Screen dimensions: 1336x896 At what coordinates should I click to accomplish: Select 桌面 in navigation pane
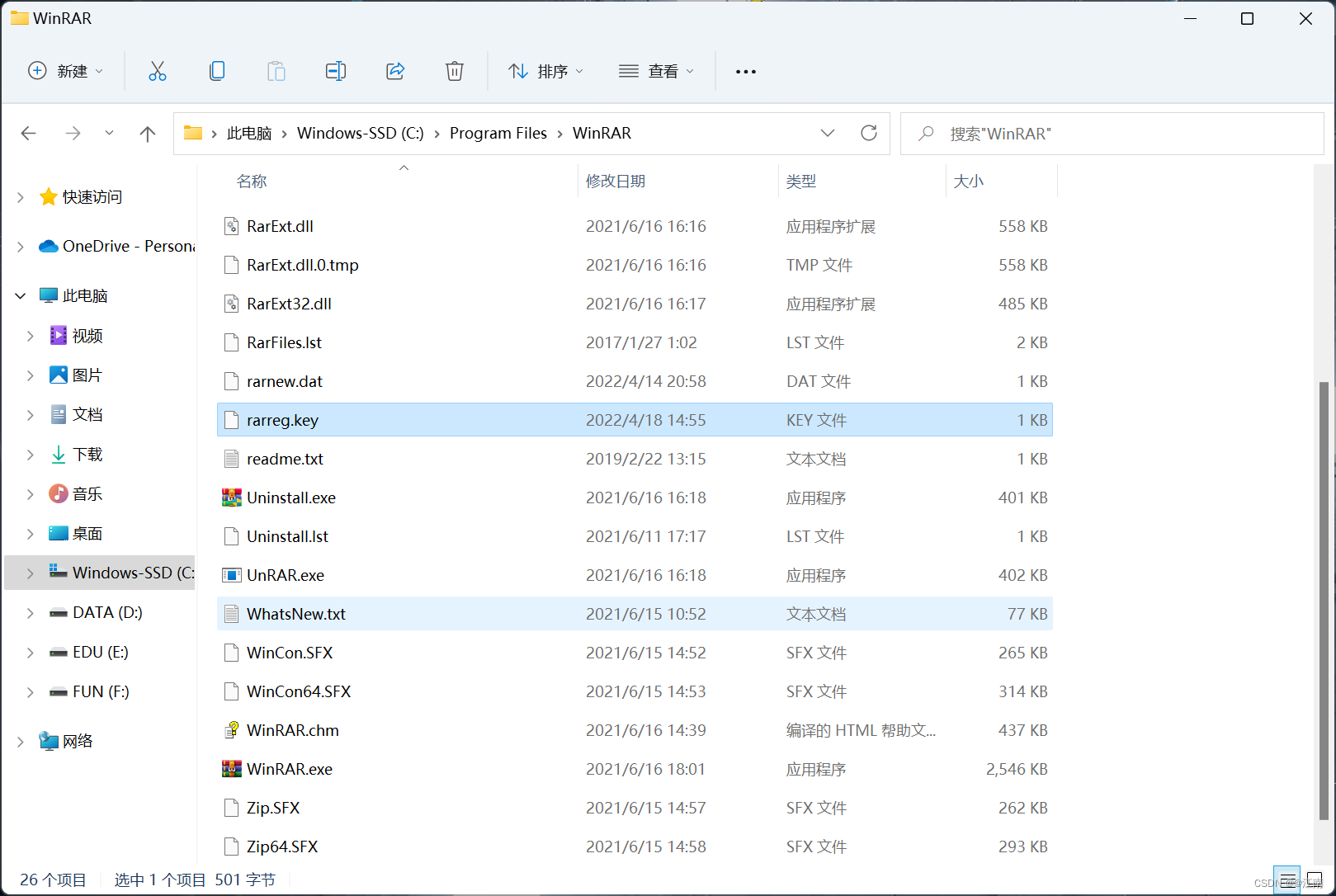87,533
